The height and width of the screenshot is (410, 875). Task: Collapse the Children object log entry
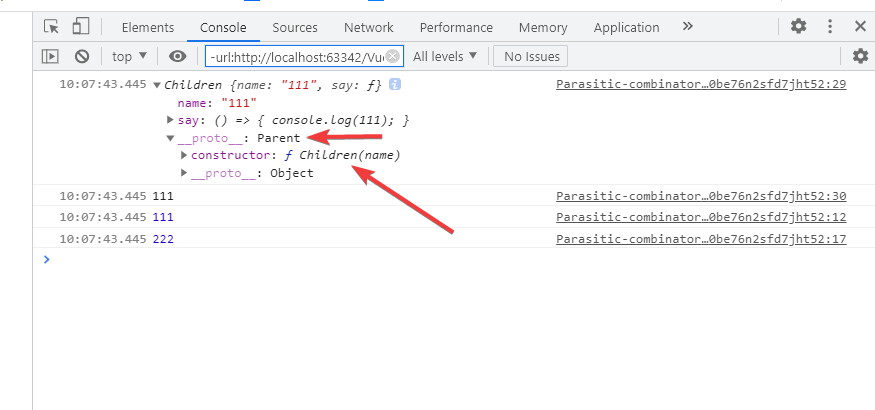point(157,86)
